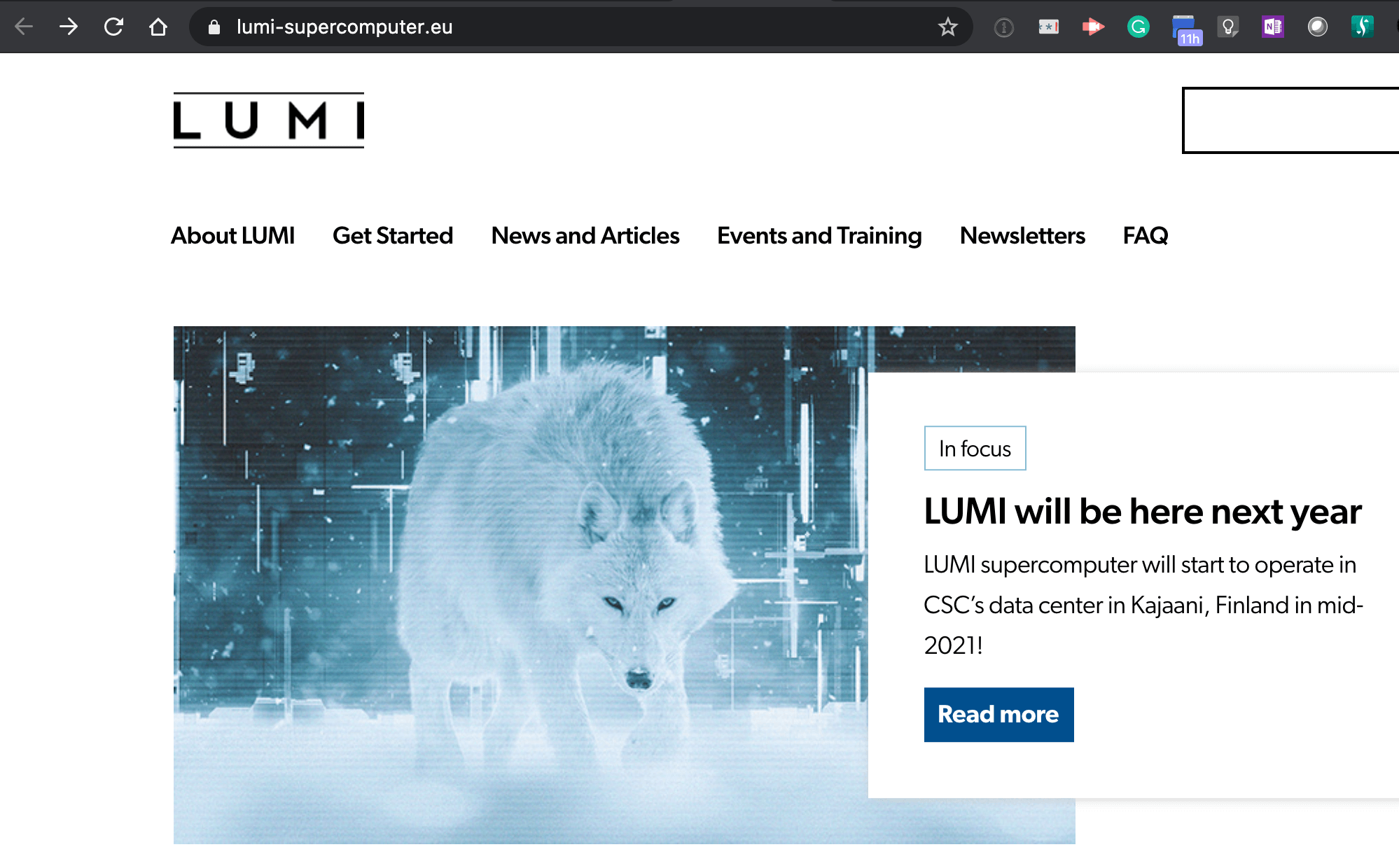Open the extension with the 11h badge

[x=1186, y=29]
